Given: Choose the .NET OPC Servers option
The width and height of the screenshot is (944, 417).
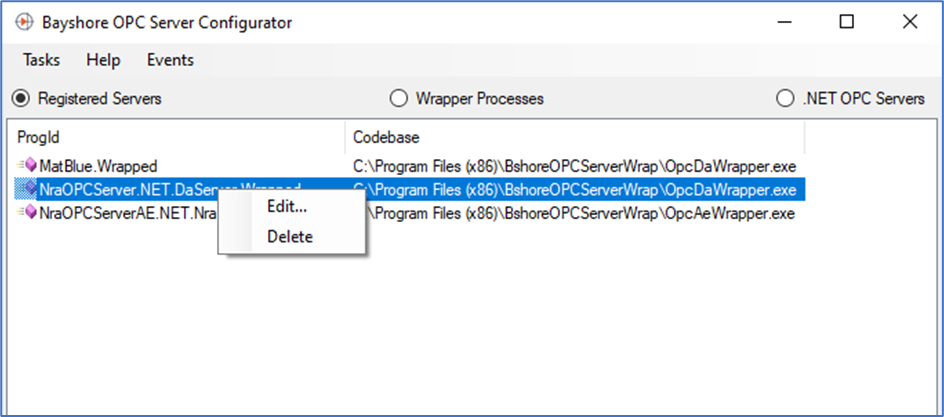Looking at the screenshot, I should (x=784, y=98).
